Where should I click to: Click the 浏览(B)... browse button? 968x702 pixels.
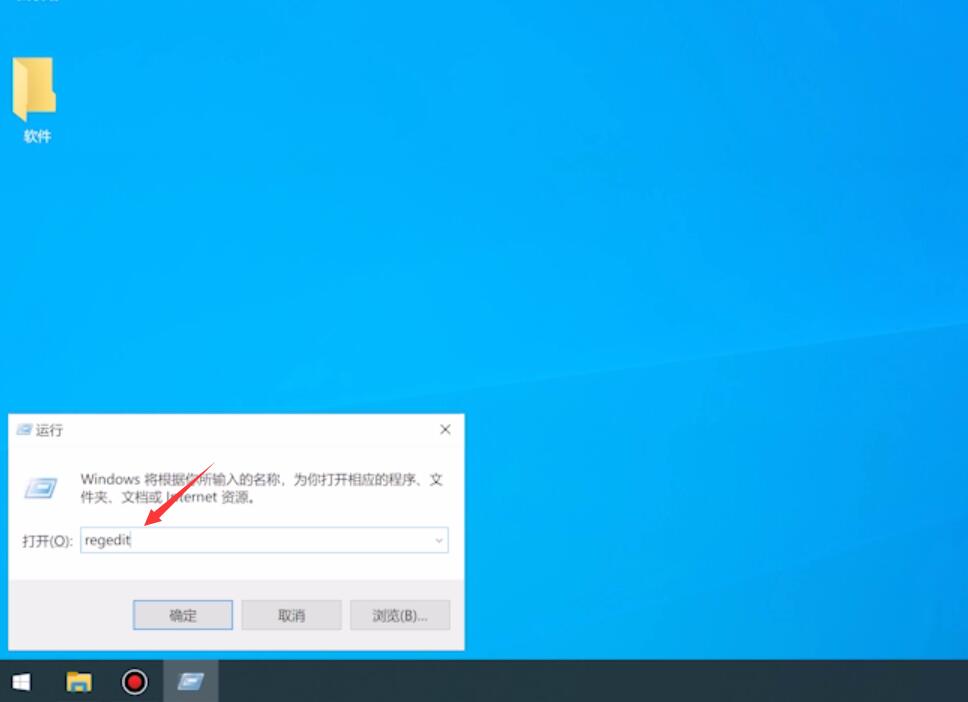coord(400,615)
